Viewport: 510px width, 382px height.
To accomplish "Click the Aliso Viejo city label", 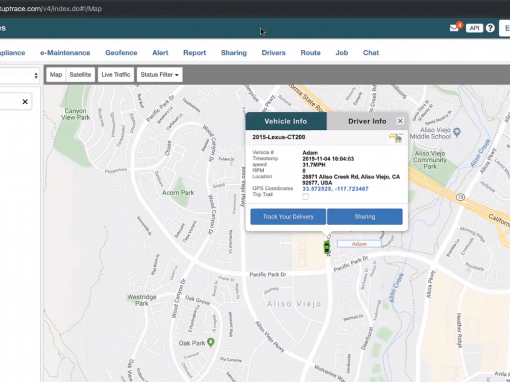I will [x=294, y=304].
